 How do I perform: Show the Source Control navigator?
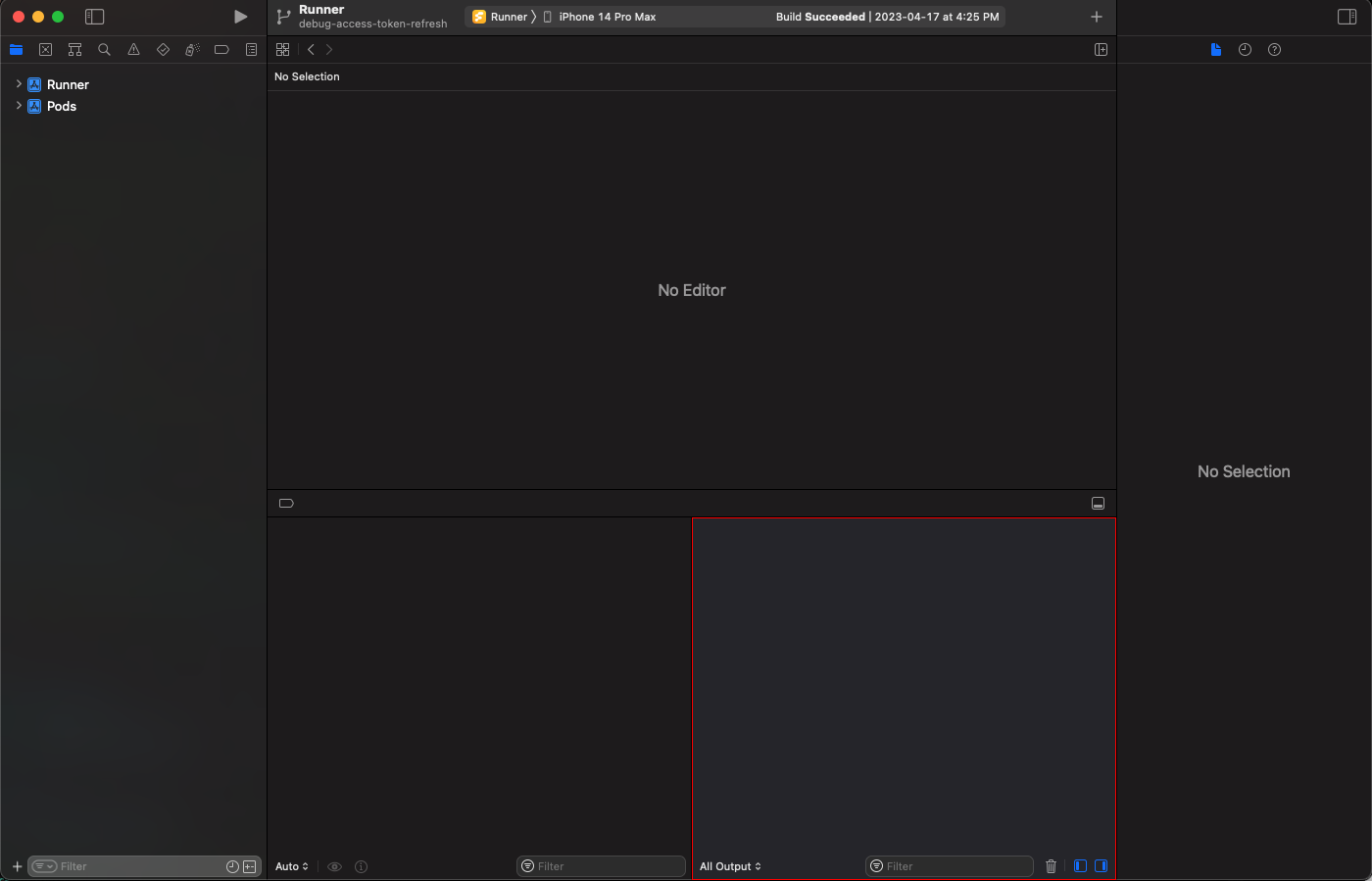(x=45, y=49)
